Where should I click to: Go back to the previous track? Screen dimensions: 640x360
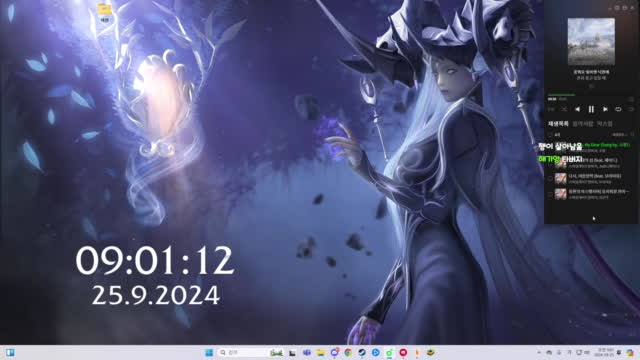tap(577, 109)
